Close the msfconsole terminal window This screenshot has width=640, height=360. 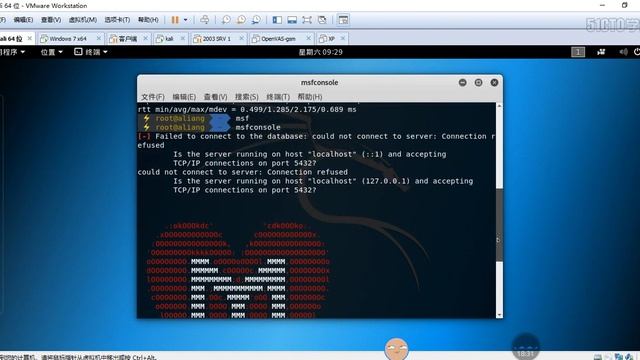point(494,82)
